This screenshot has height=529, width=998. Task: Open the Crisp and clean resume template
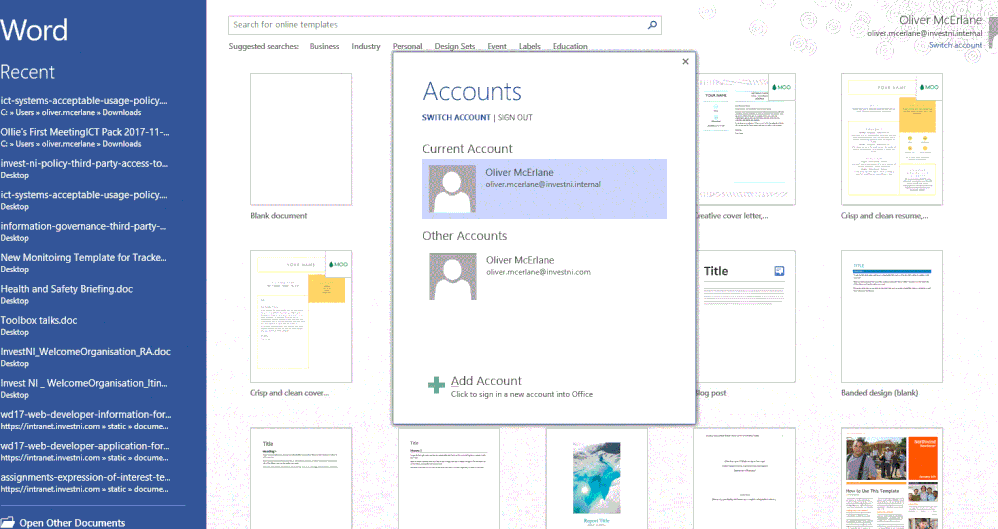(x=892, y=139)
